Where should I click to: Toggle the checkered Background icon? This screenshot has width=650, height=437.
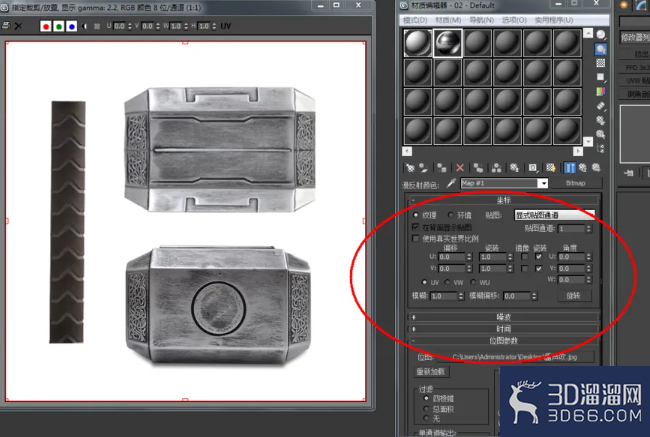(601, 63)
